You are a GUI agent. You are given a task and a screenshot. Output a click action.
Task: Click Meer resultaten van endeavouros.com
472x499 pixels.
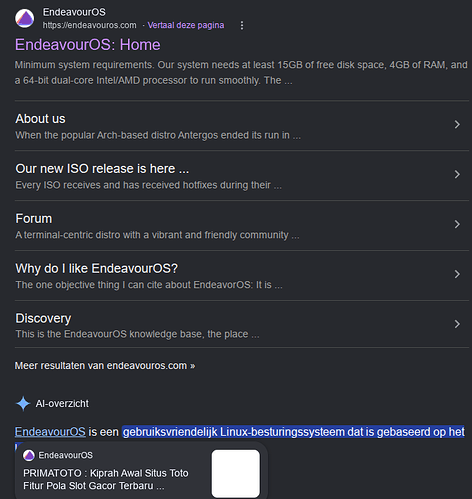[x=105, y=366]
